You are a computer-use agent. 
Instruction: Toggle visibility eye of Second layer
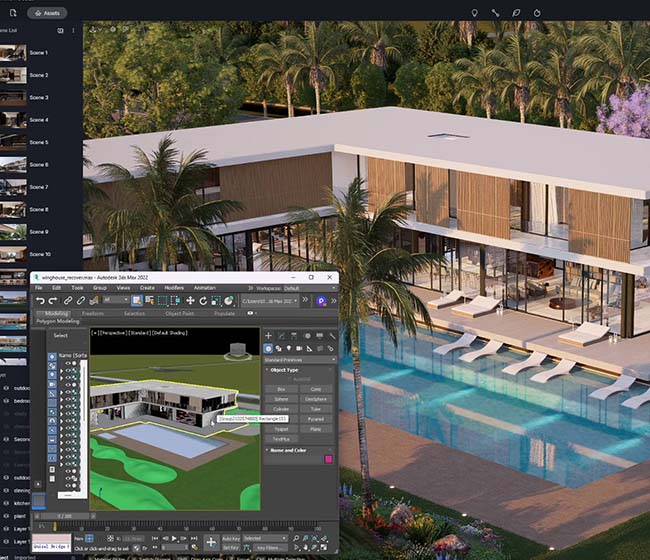tap(6, 439)
